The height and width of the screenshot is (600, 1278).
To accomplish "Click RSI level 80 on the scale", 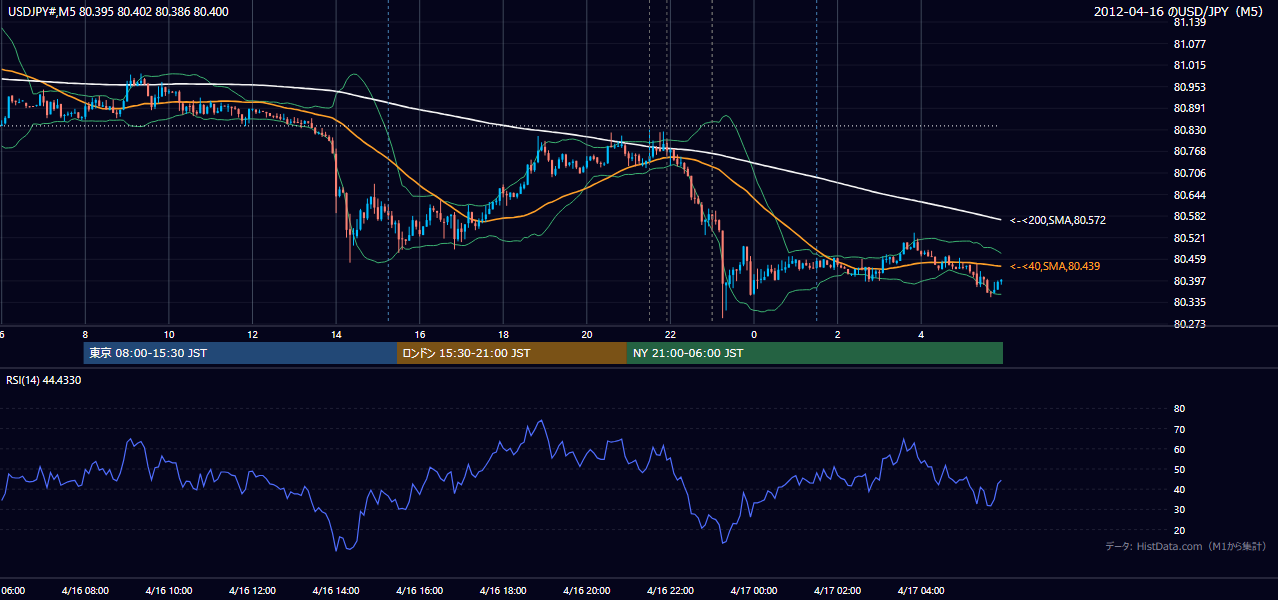I will [1179, 409].
